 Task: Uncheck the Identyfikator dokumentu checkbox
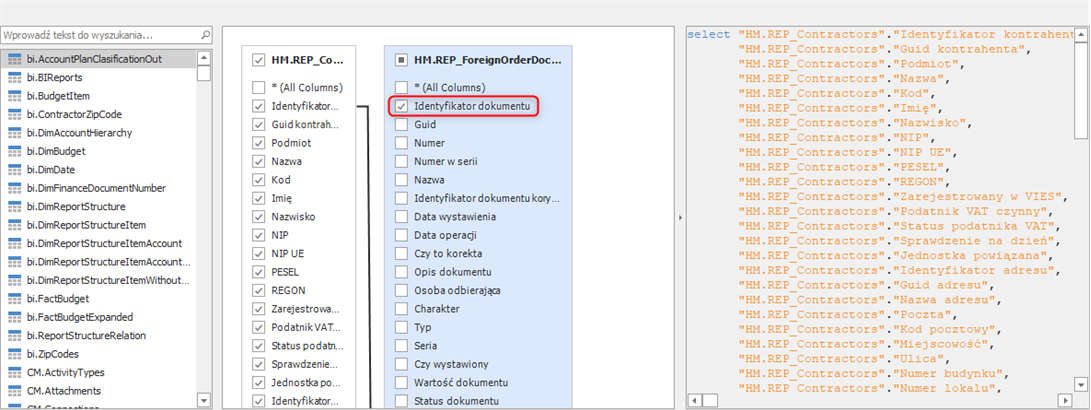pos(401,106)
